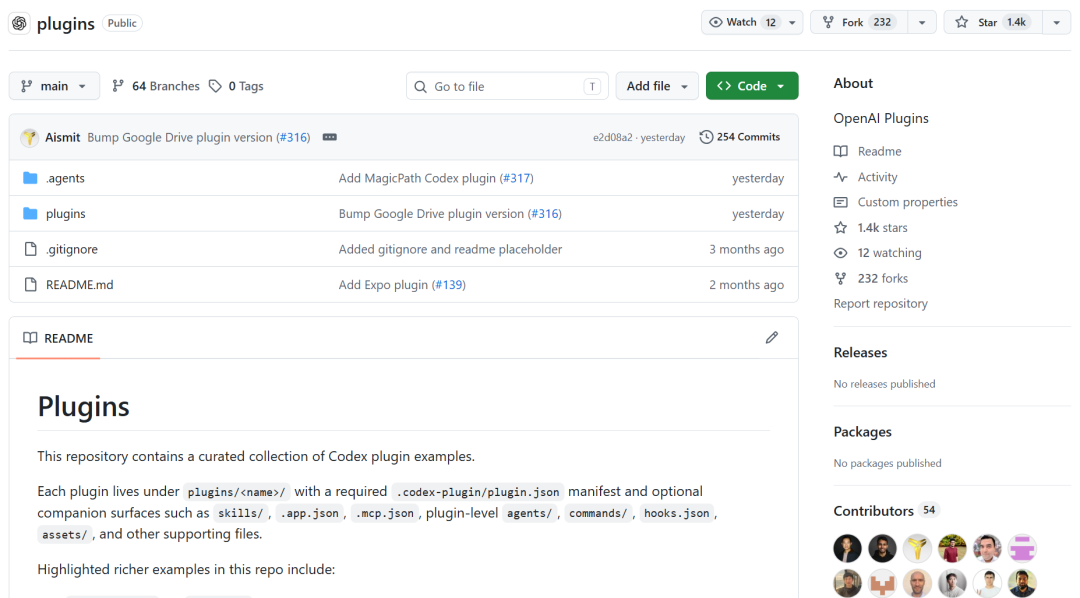Image resolution: width=1080 pixels, height=598 pixels.
Task: Expand the Watch notification options arrow
Action: point(792,22)
